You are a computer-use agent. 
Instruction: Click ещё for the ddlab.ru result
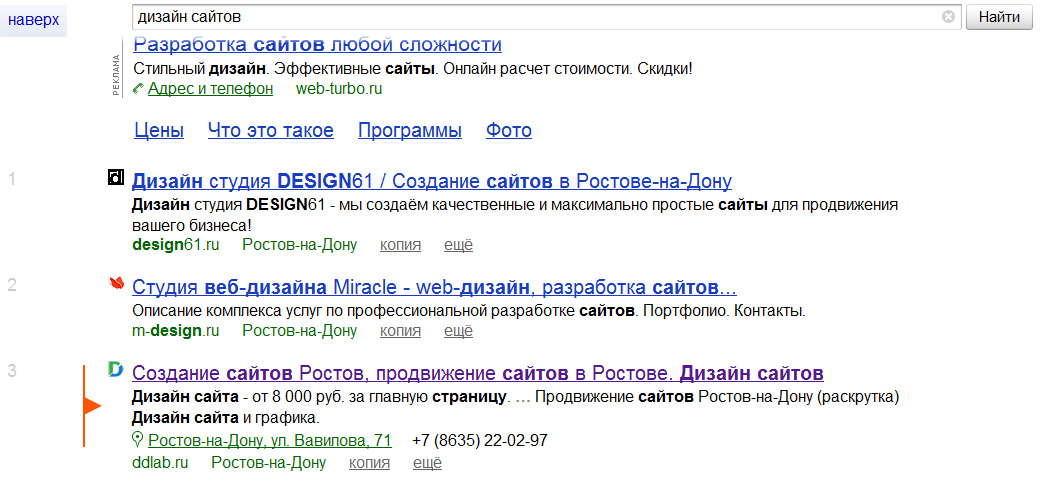click(427, 463)
